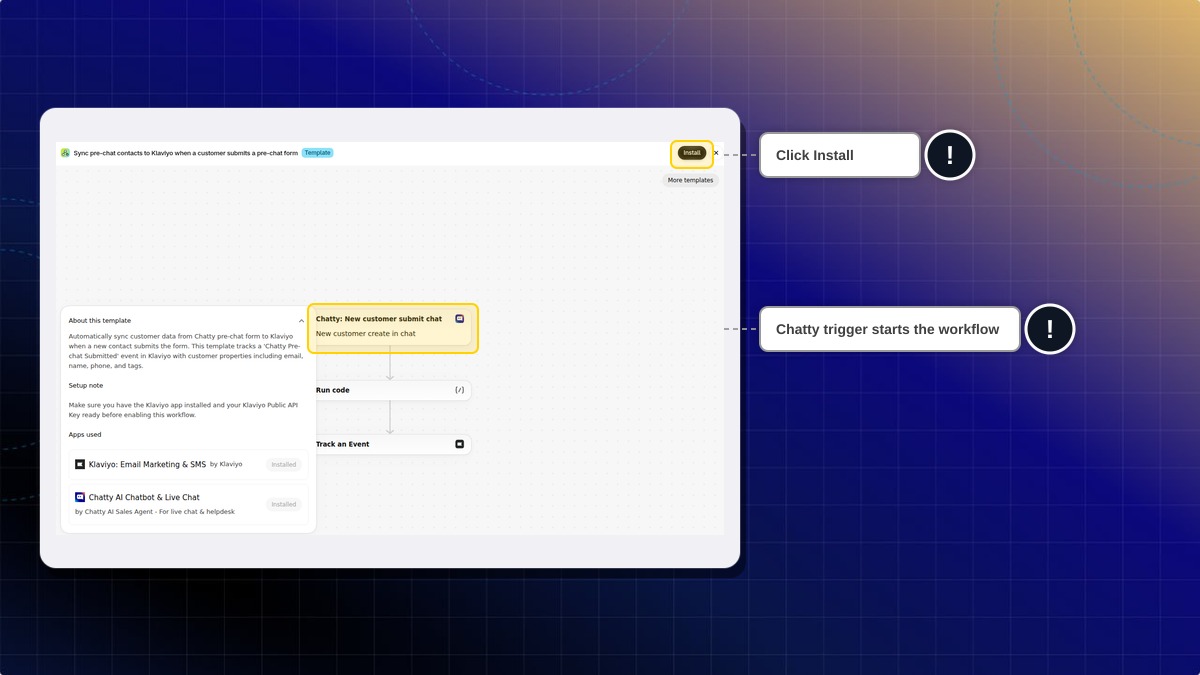Open Chatty AI Chatbot & Live Chat app
The width and height of the screenshot is (1200, 675).
pyautogui.click(x=144, y=497)
